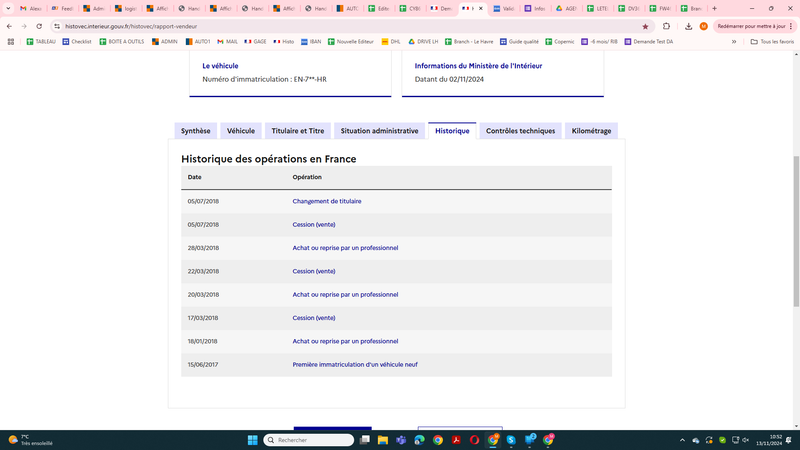Open the Chrome downloads panel
Viewport: 800px width, 450px height.
(x=688, y=26)
